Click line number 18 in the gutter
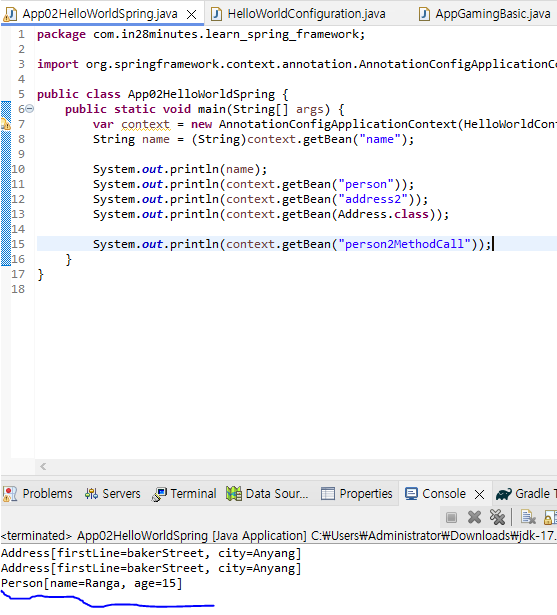The height and width of the screenshot is (615, 557). tap(18, 289)
